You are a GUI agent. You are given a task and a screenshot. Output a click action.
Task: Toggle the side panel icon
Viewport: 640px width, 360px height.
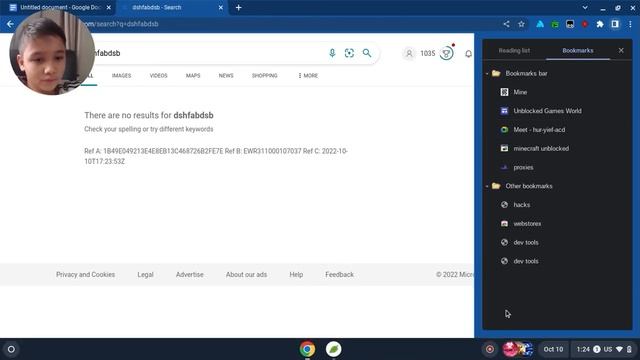[615, 24]
